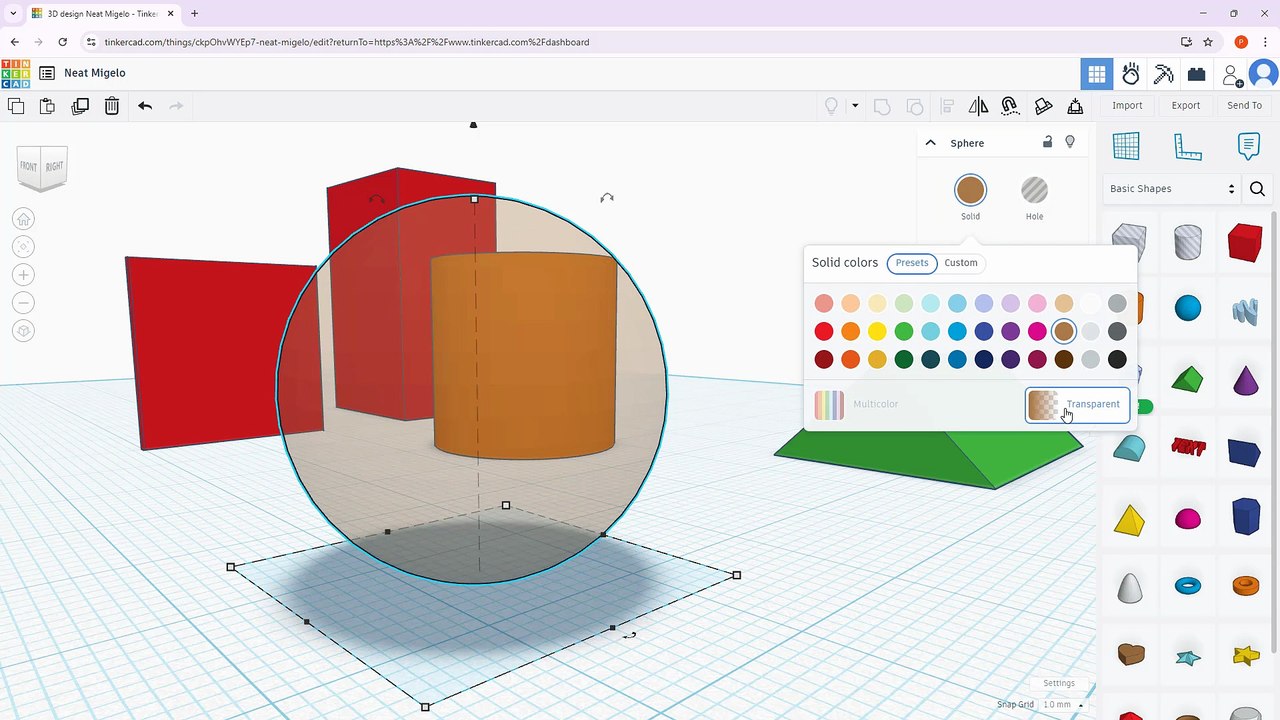Click the design name Neat Migelo

pyautogui.click(x=95, y=73)
